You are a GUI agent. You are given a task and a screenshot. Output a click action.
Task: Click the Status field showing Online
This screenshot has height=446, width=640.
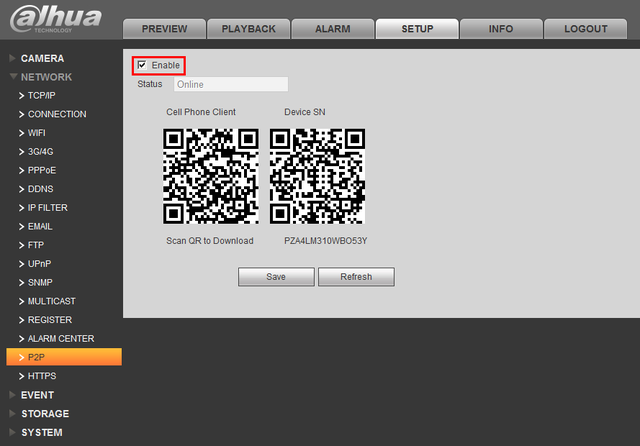231,84
